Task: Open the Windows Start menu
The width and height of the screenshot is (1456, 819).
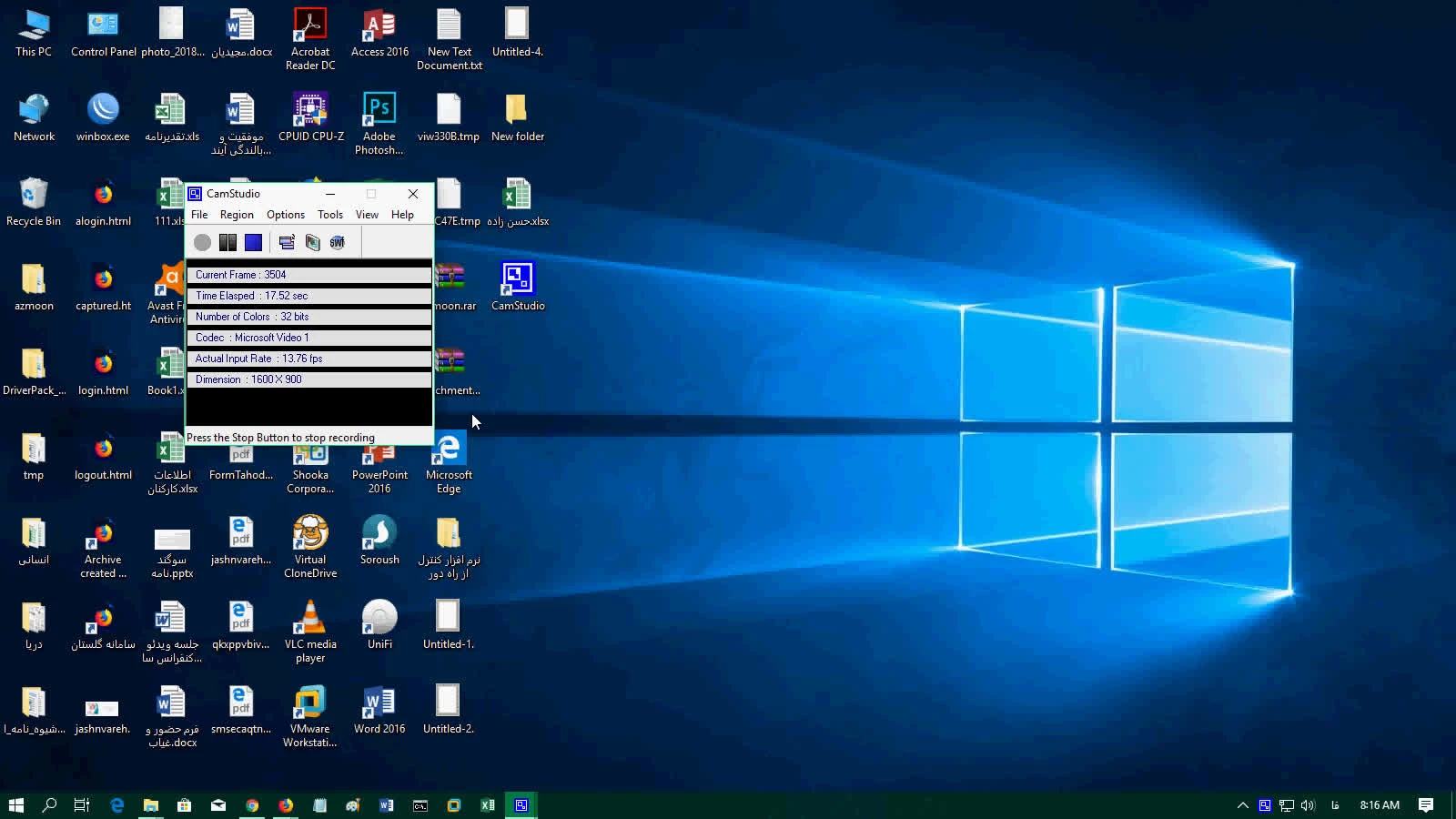Action: (x=15, y=805)
